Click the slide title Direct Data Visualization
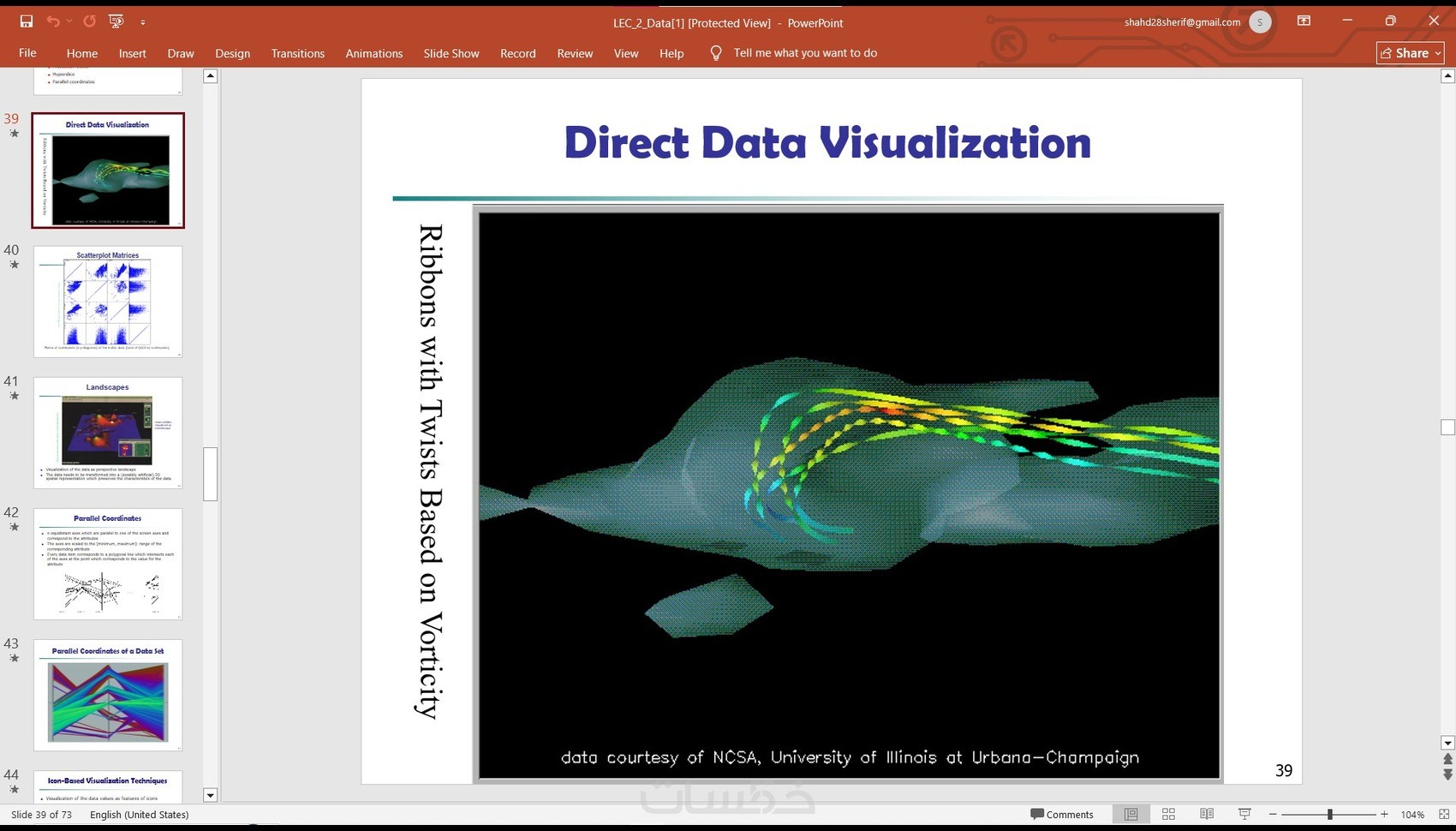This screenshot has height=831, width=1456. [x=827, y=142]
